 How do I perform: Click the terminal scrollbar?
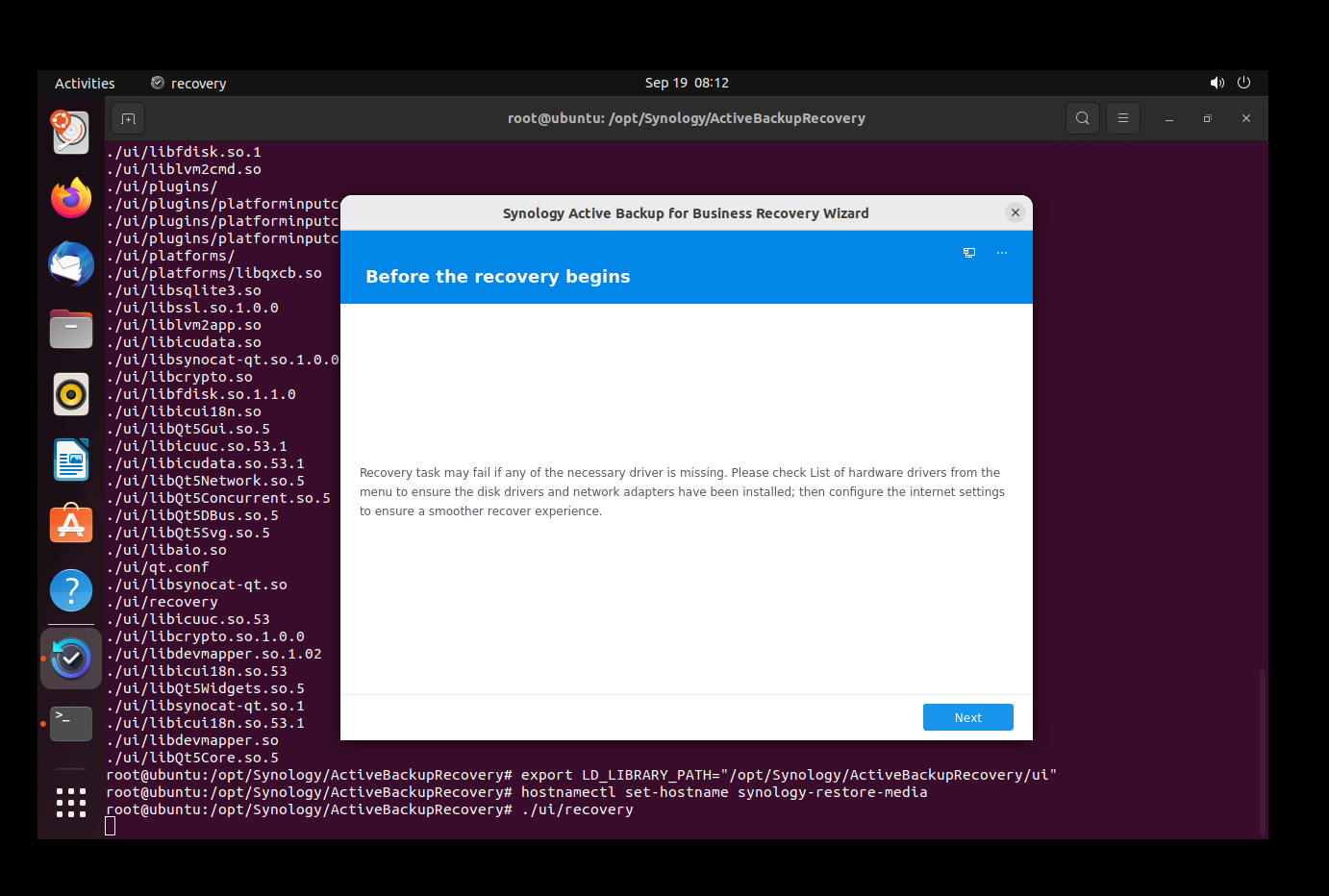pyautogui.click(x=1263, y=753)
